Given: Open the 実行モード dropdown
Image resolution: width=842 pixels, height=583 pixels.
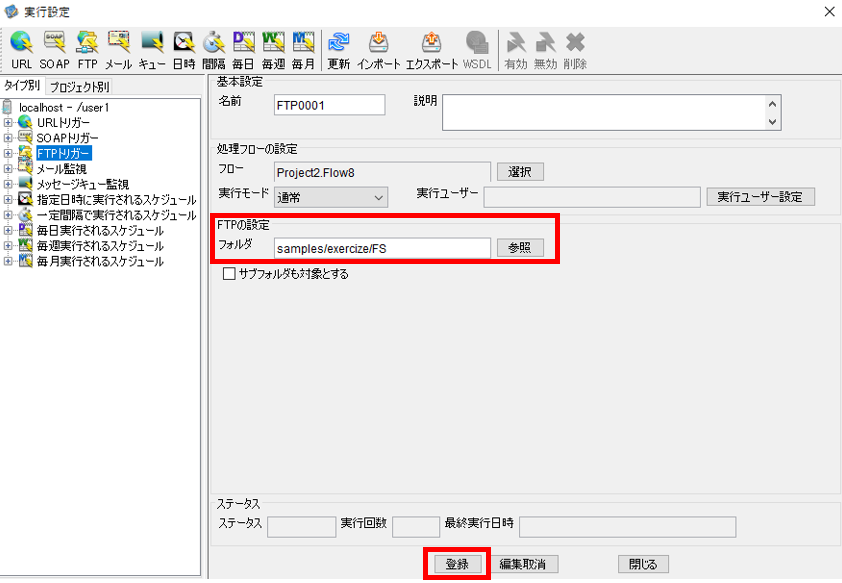Looking at the screenshot, I should (x=331, y=198).
